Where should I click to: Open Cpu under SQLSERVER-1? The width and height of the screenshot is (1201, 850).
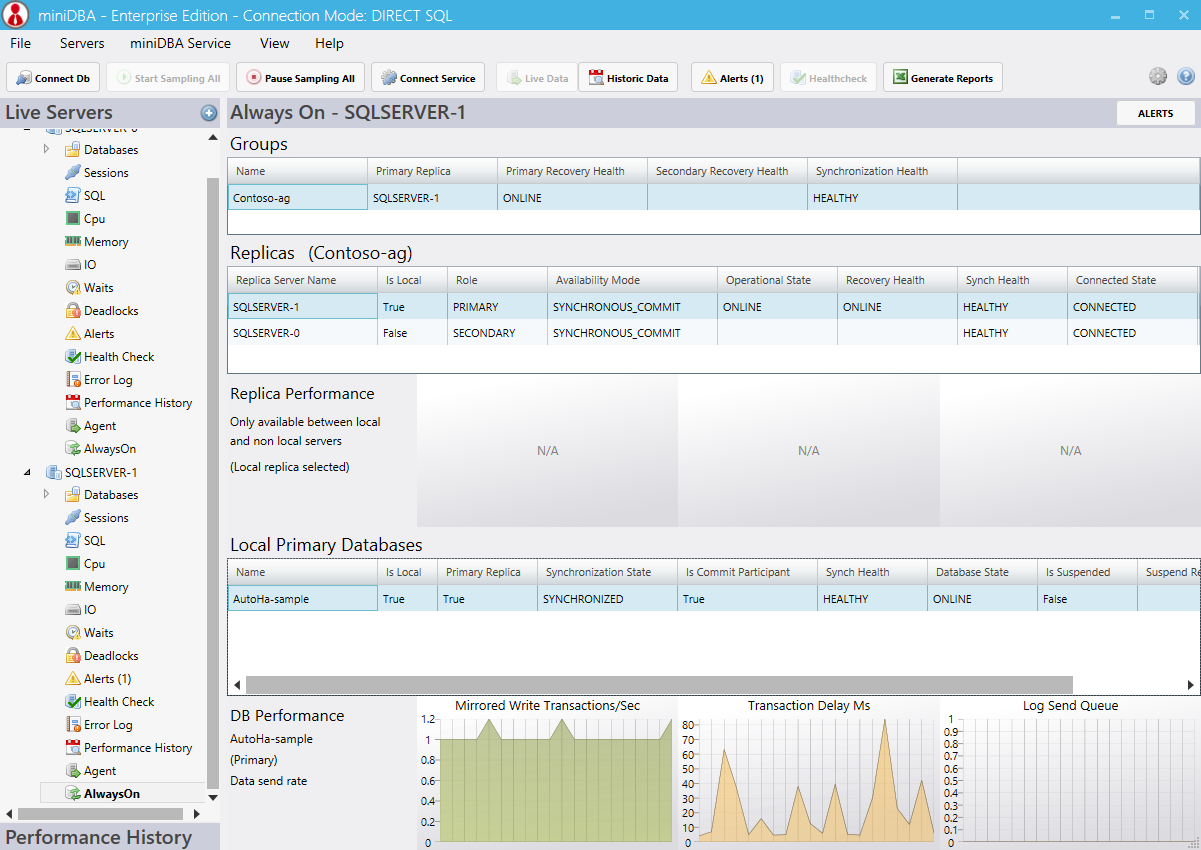[84, 564]
